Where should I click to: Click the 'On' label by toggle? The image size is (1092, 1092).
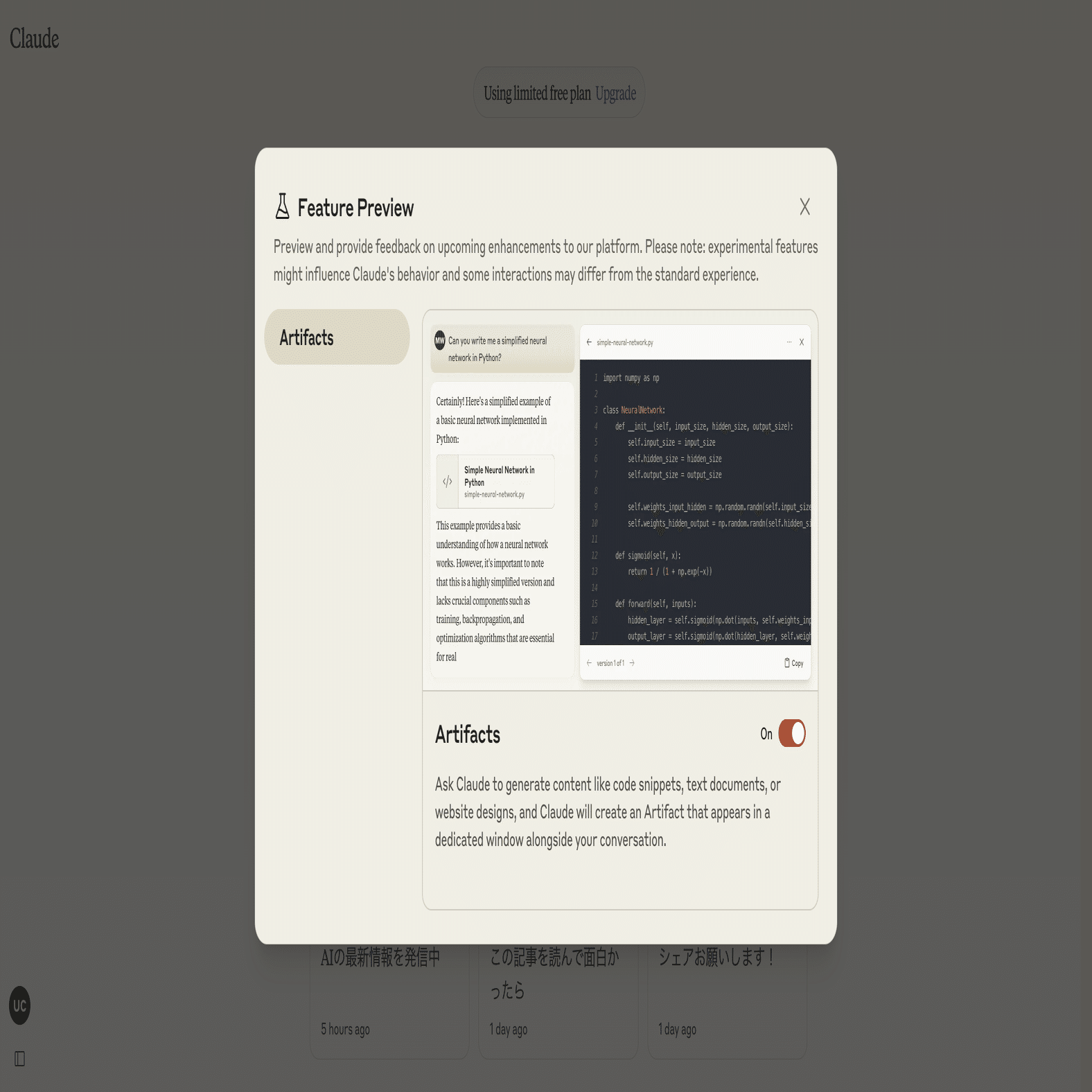766,734
